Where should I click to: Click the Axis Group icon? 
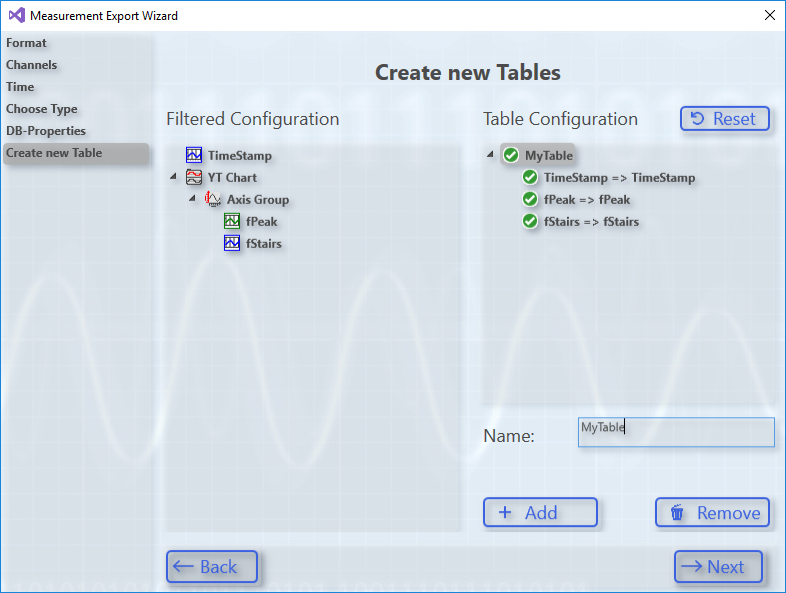coord(213,199)
